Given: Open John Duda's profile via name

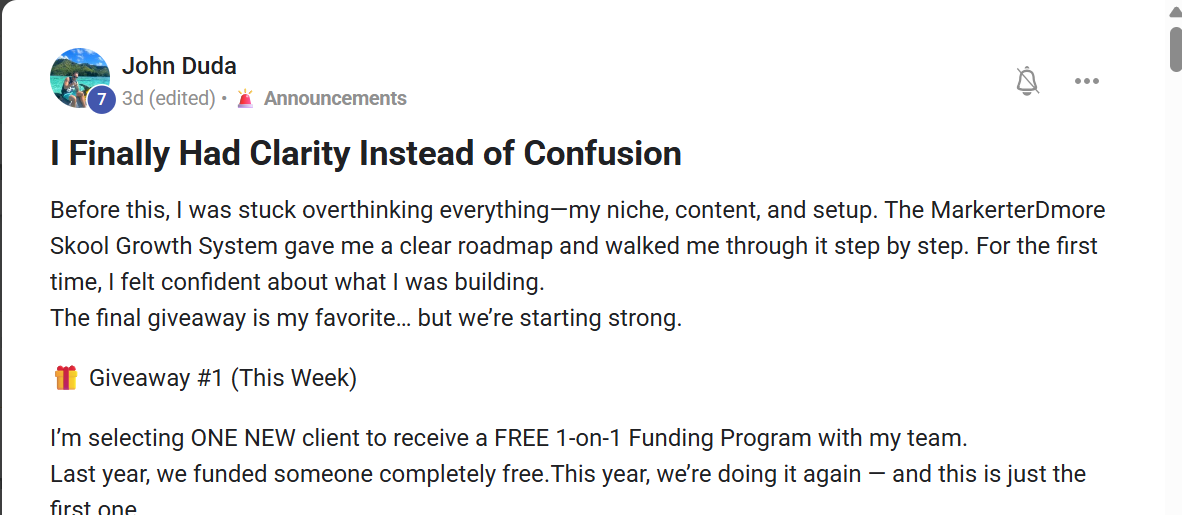Looking at the screenshot, I should tap(179, 67).
